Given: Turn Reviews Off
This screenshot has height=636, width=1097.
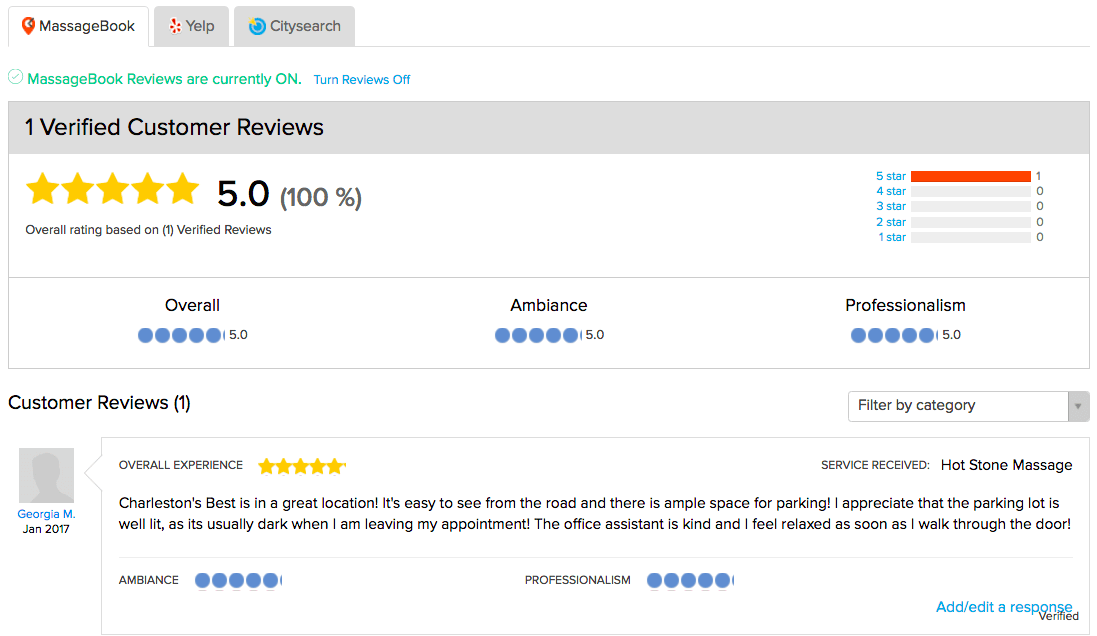Looking at the screenshot, I should (362, 80).
